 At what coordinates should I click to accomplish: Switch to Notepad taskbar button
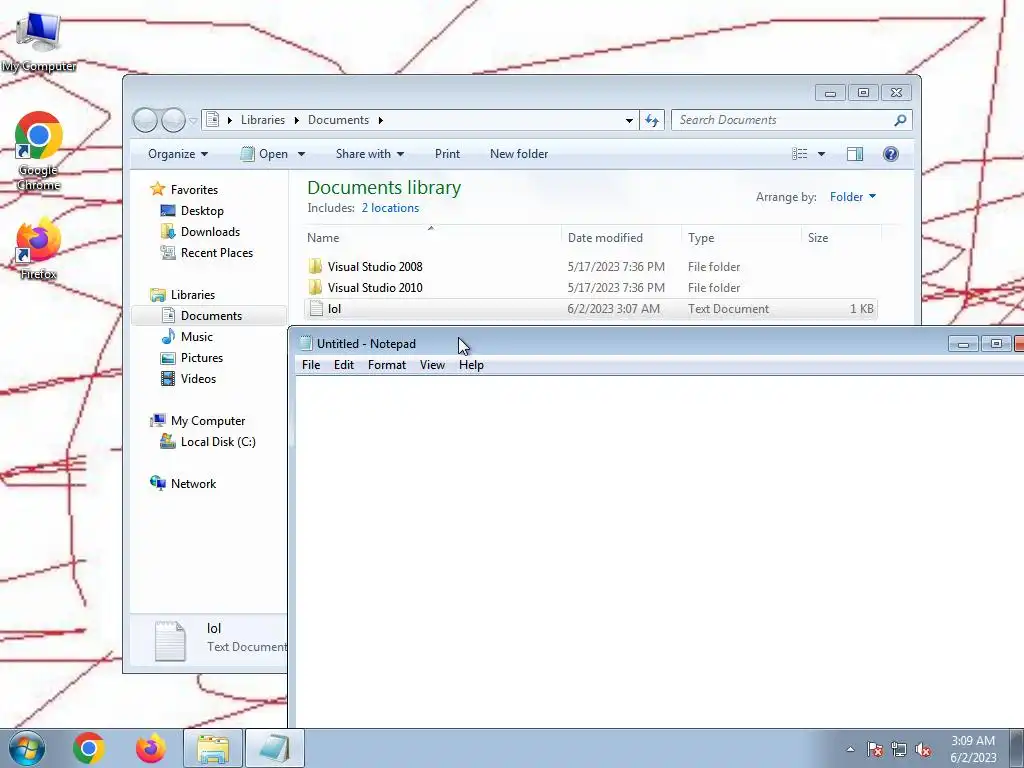[x=275, y=748]
